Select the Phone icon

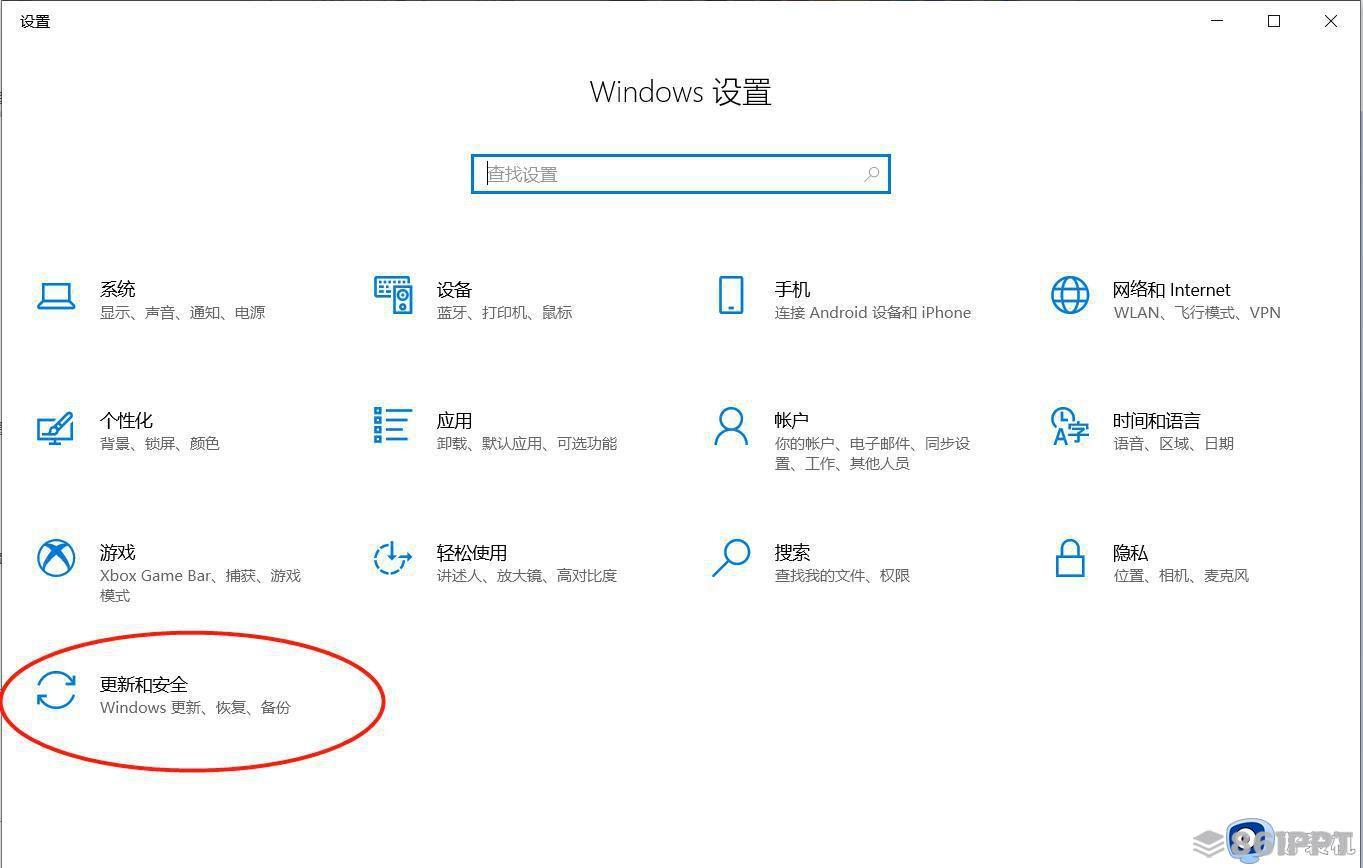click(x=731, y=295)
